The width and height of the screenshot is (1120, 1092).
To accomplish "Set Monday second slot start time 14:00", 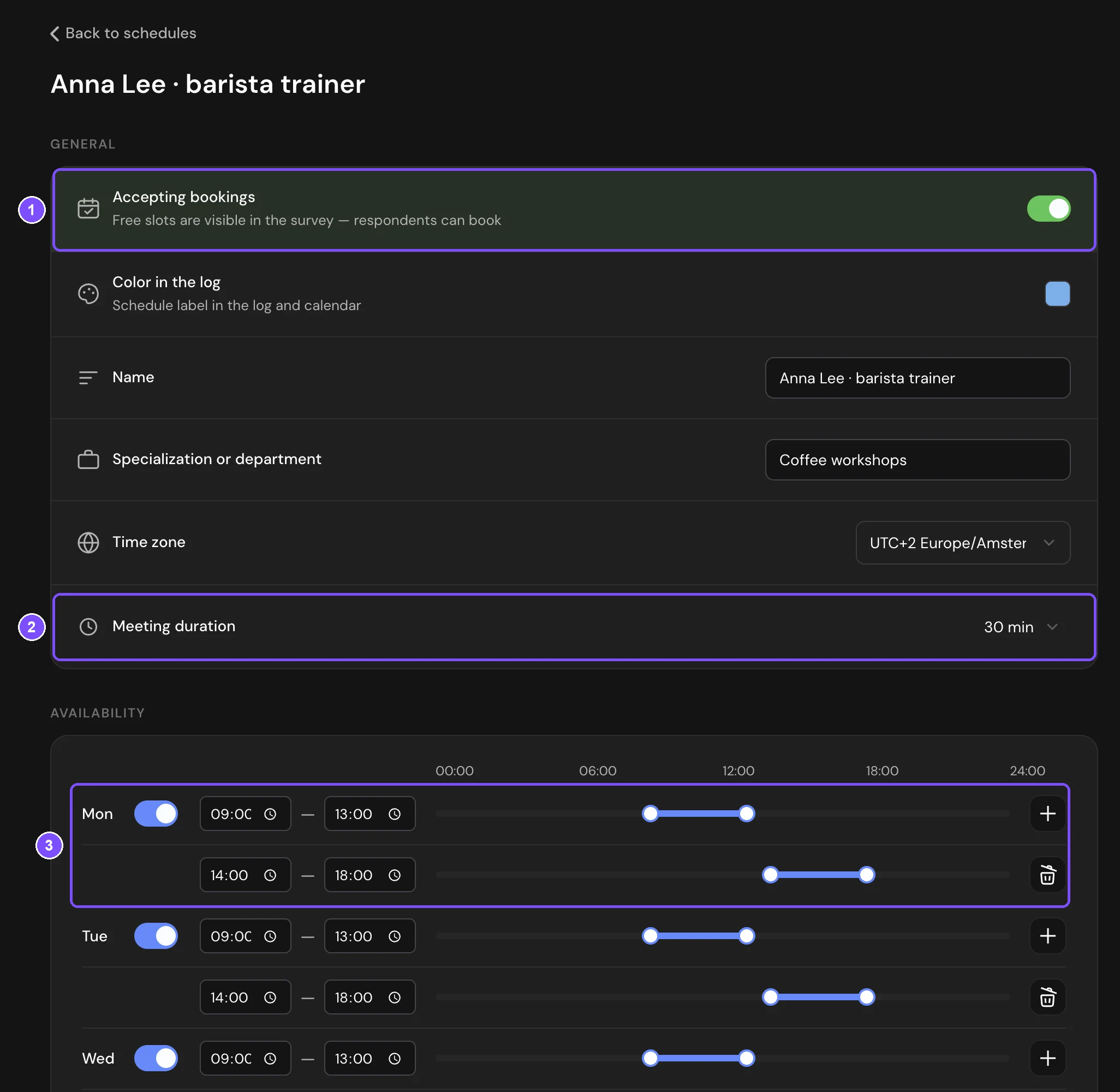I will [x=245, y=875].
